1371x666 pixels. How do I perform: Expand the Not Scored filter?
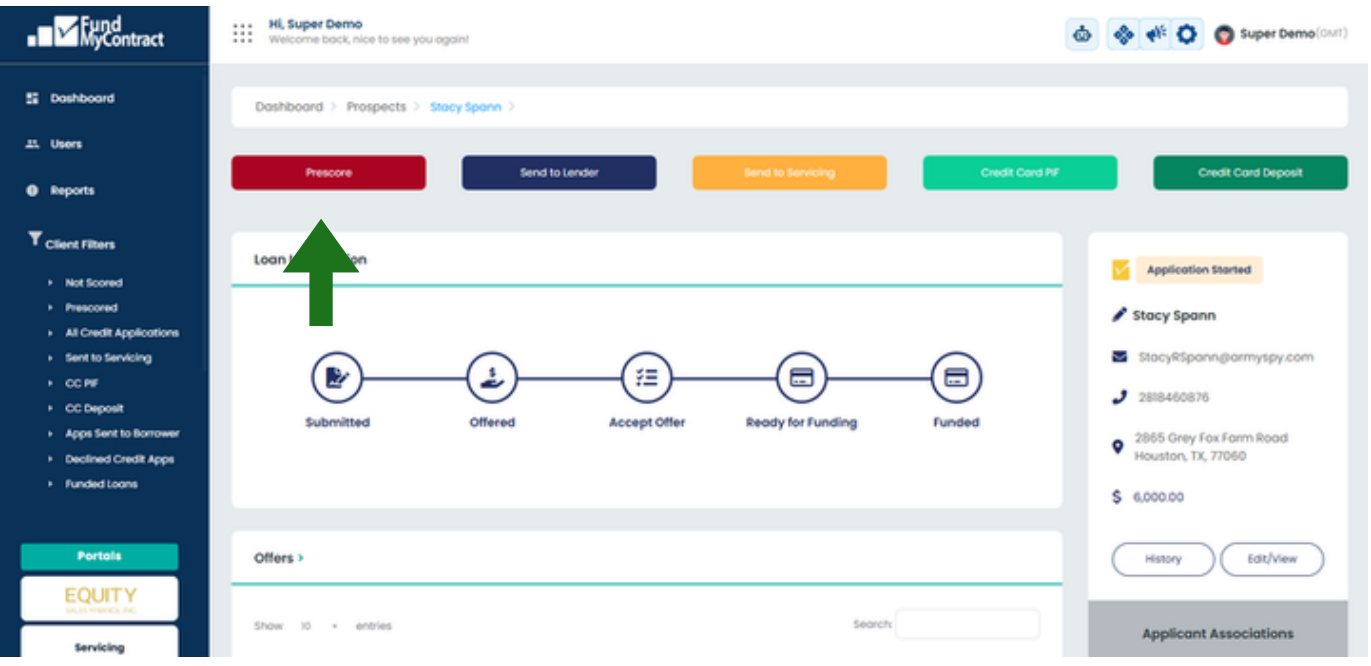(x=93, y=283)
